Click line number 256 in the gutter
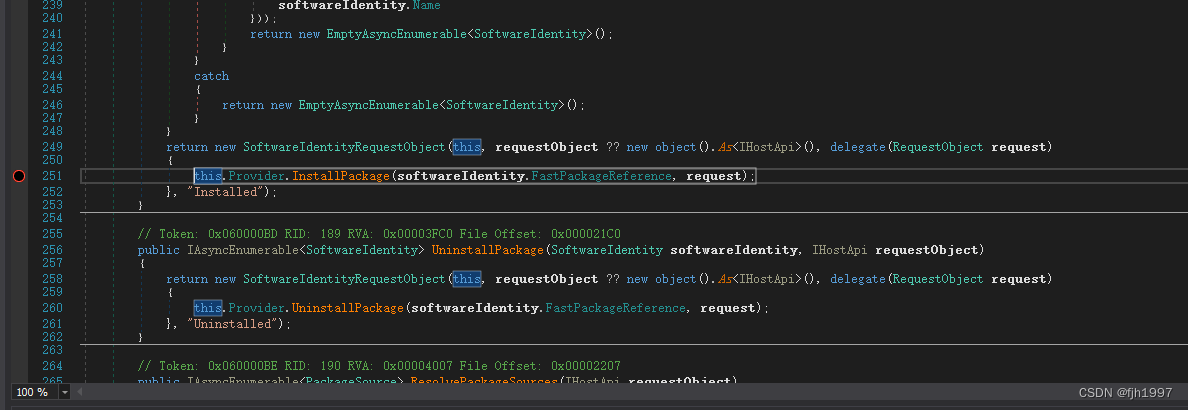Viewport: 1188px width, 410px height. tap(52, 250)
